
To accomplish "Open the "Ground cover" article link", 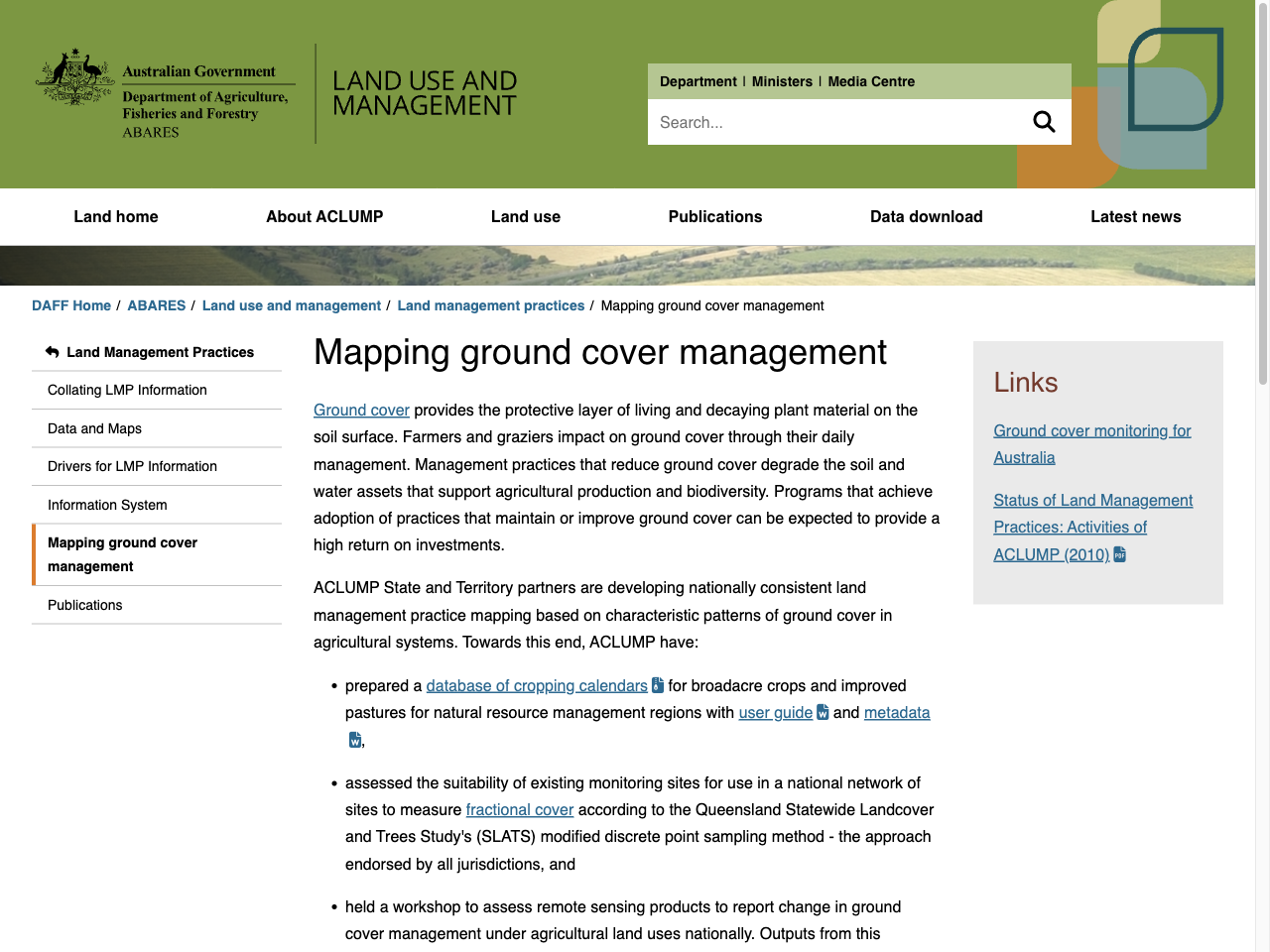I will [x=361, y=410].
